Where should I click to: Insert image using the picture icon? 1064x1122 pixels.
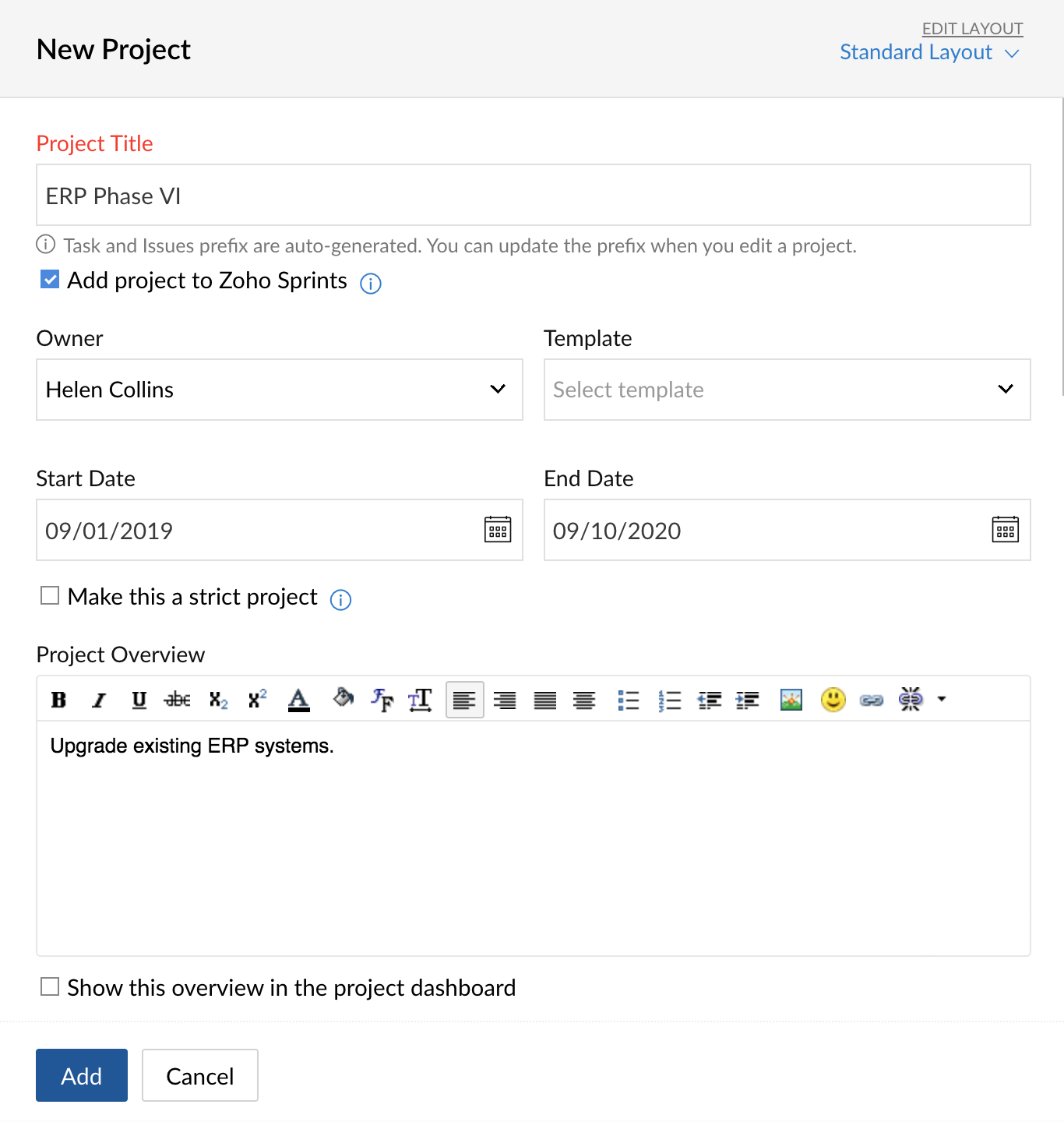[x=791, y=700]
